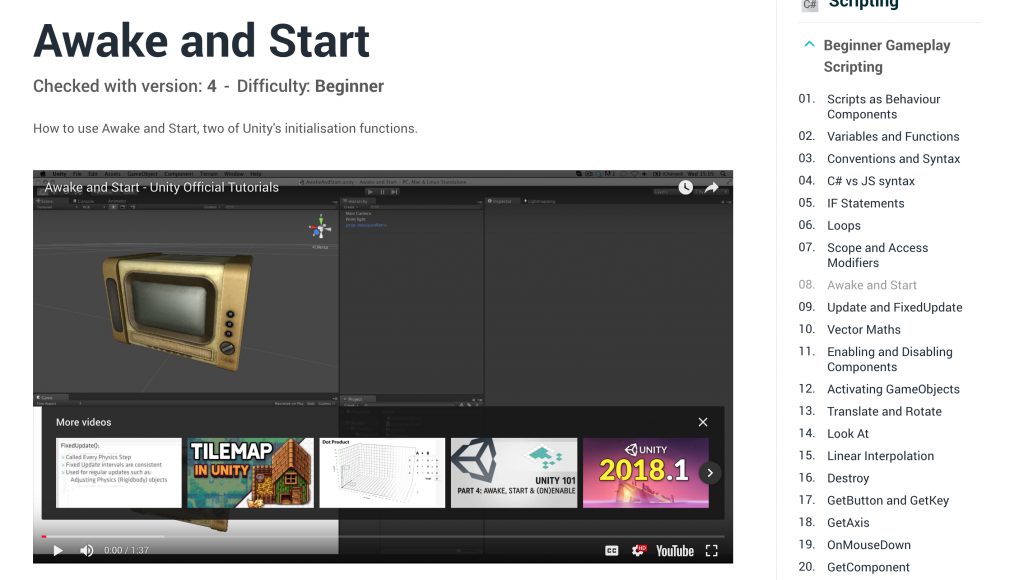Open the Vector Maths lesson
The width and height of the screenshot is (1024, 580).
click(x=863, y=329)
